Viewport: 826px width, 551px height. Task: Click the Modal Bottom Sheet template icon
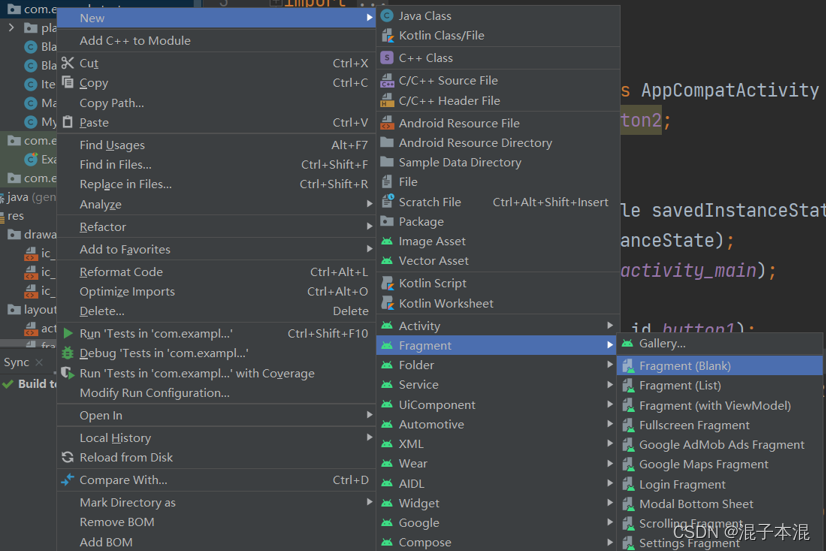point(628,504)
